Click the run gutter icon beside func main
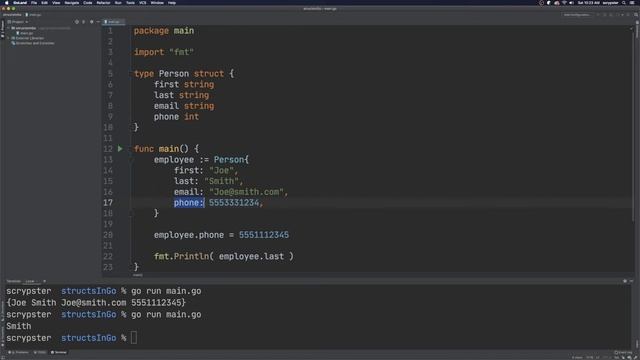Viewport: 640px width, 360px height. (120, 149)
